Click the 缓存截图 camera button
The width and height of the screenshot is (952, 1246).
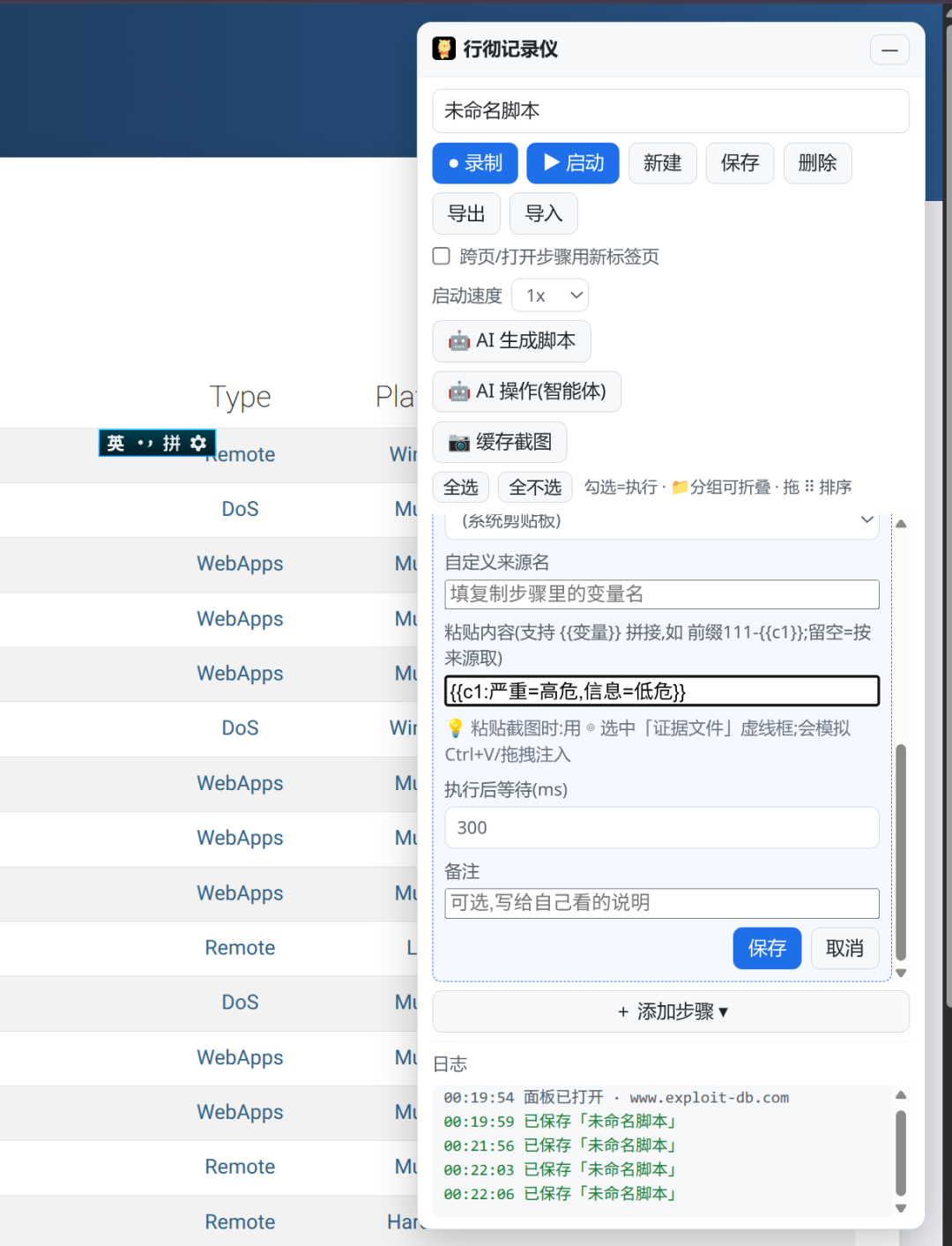point(499,442)
